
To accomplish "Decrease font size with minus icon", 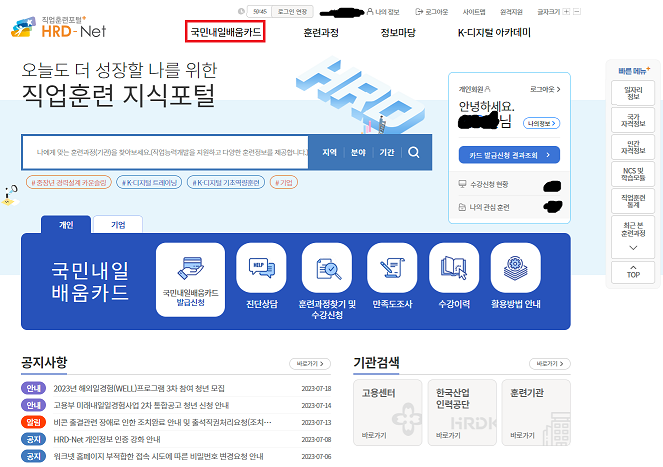I will (x=577, y=11).
